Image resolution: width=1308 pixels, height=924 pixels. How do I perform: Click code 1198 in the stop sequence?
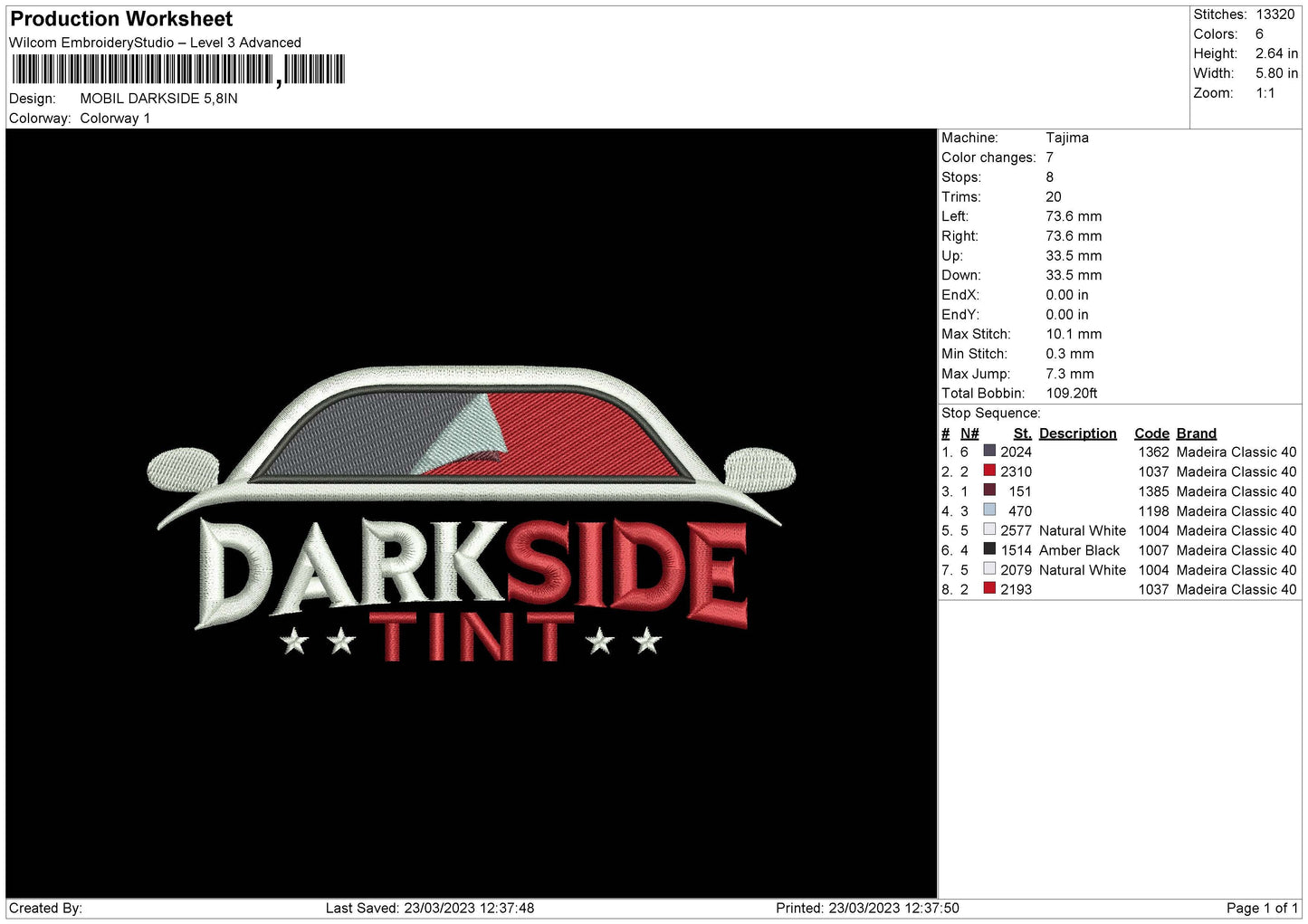(1154, 511)
